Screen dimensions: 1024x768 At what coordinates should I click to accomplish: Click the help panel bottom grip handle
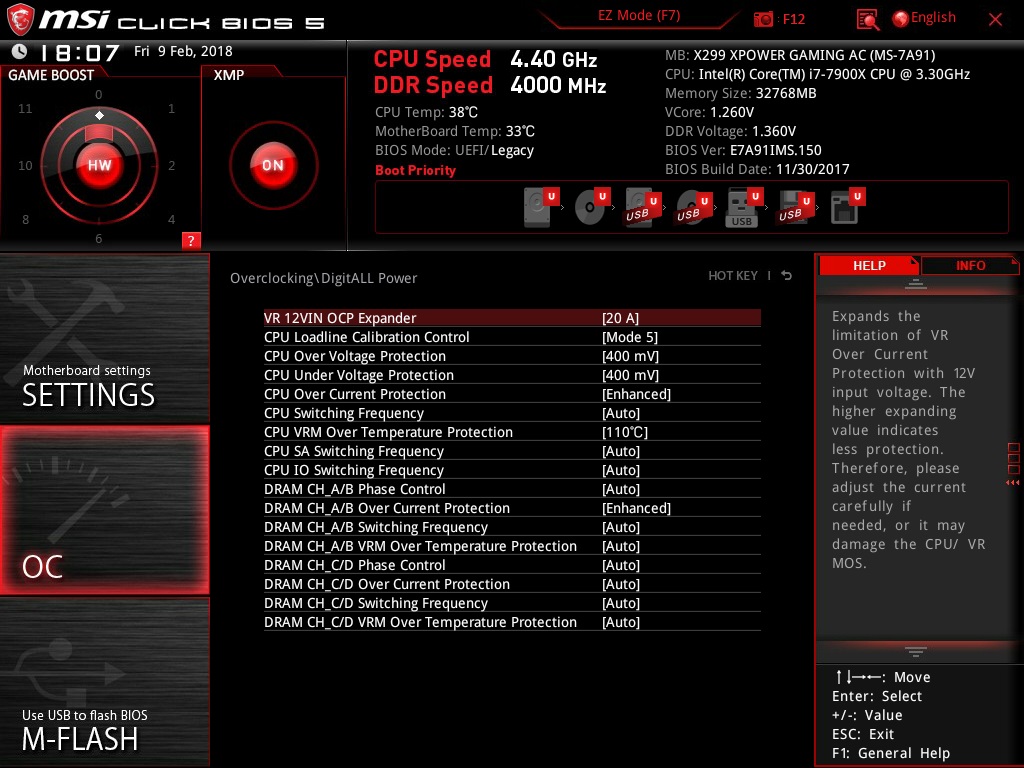pyautogui.click(x=916, y=652)
